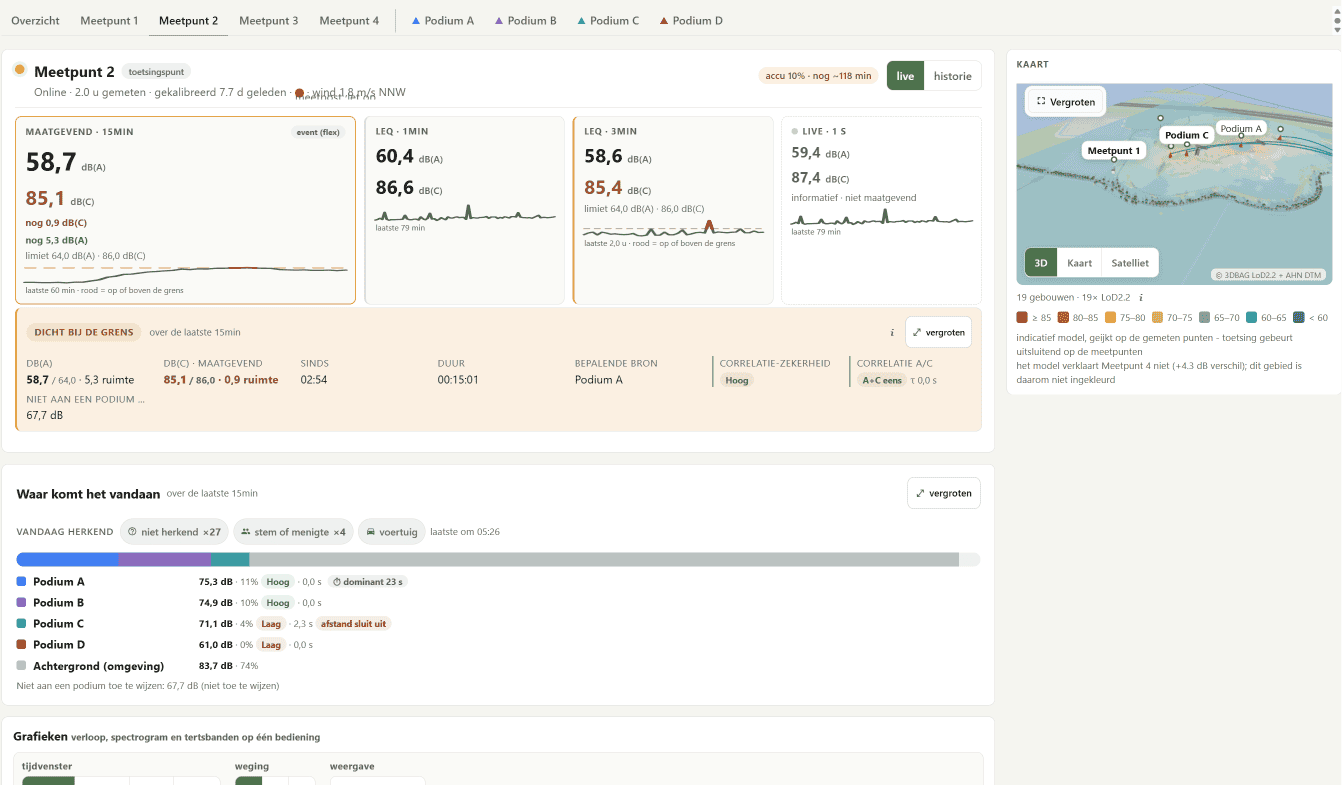Switch to the Meetpunt 3 tab
The height and width of the screenshot is (785, 1342).
click(268, 20)
